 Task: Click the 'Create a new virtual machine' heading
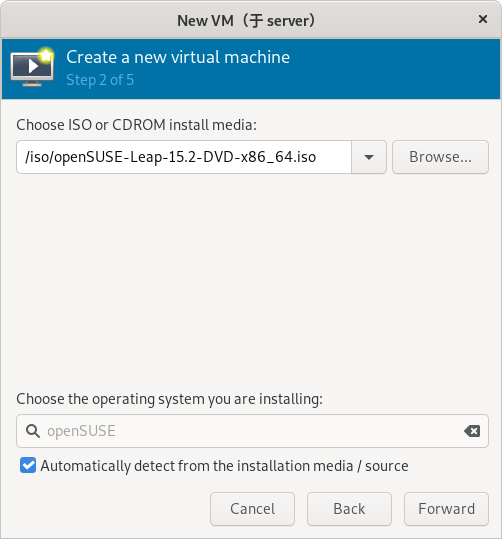click(x=178, y=57)
